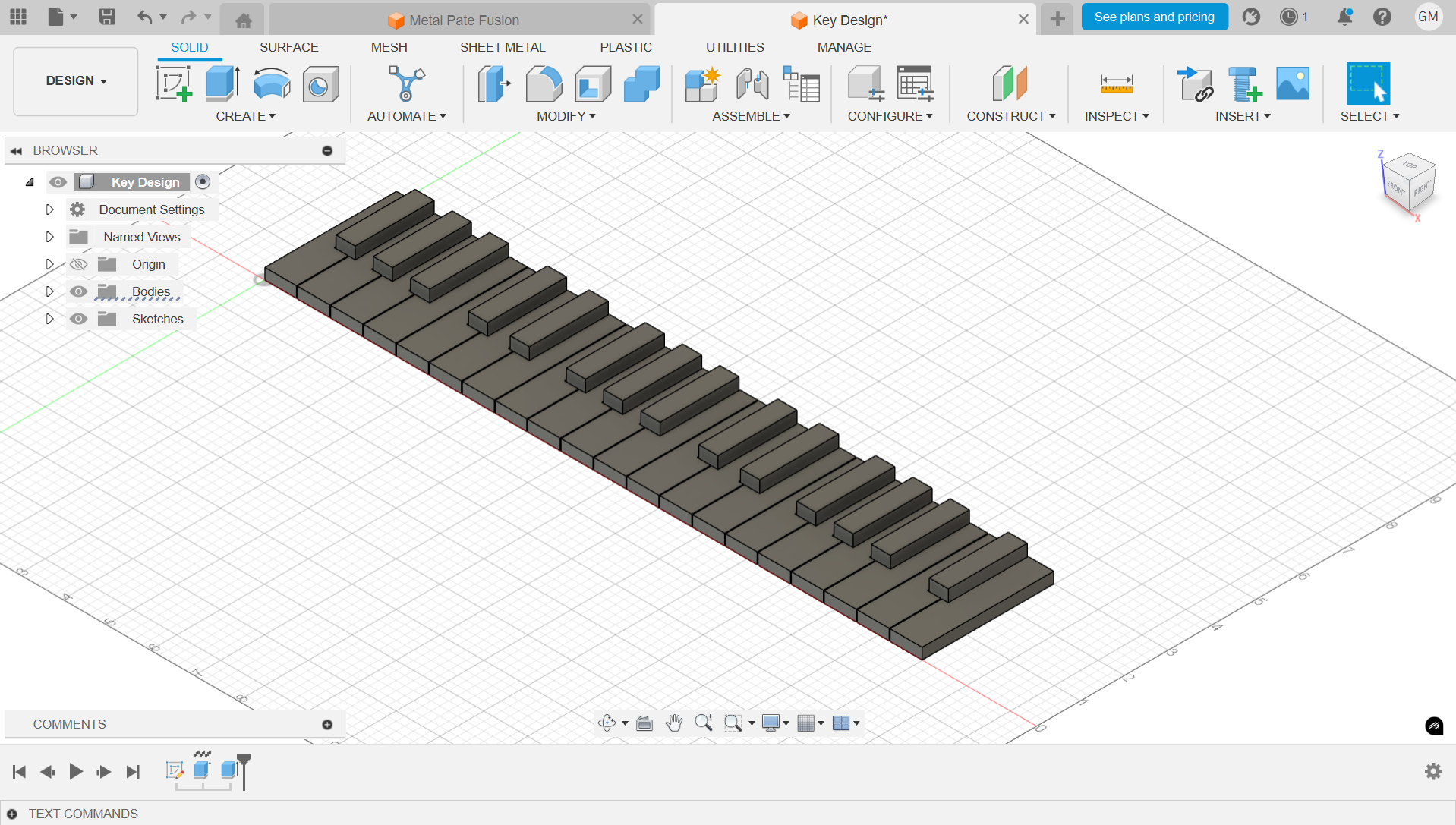The image size is (1456, 825).
Task: Save the document with the disk icon
Action: pos(107,17)
